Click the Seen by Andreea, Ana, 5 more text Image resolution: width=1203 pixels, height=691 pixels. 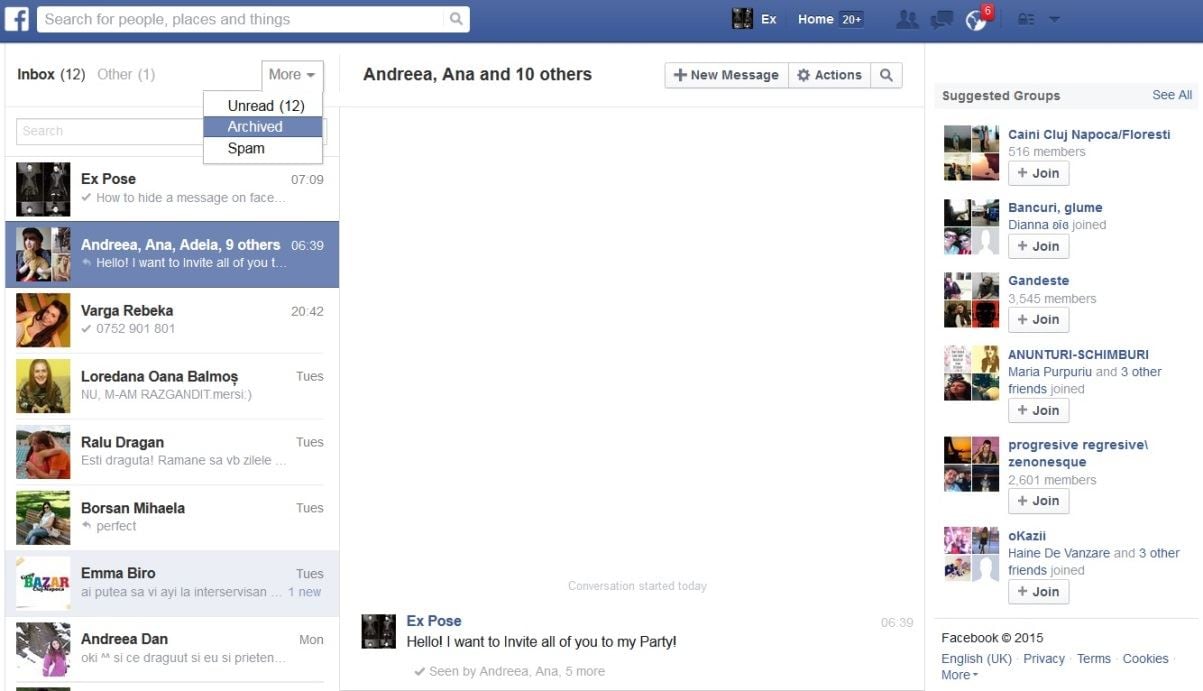click(x=509, y=671)
